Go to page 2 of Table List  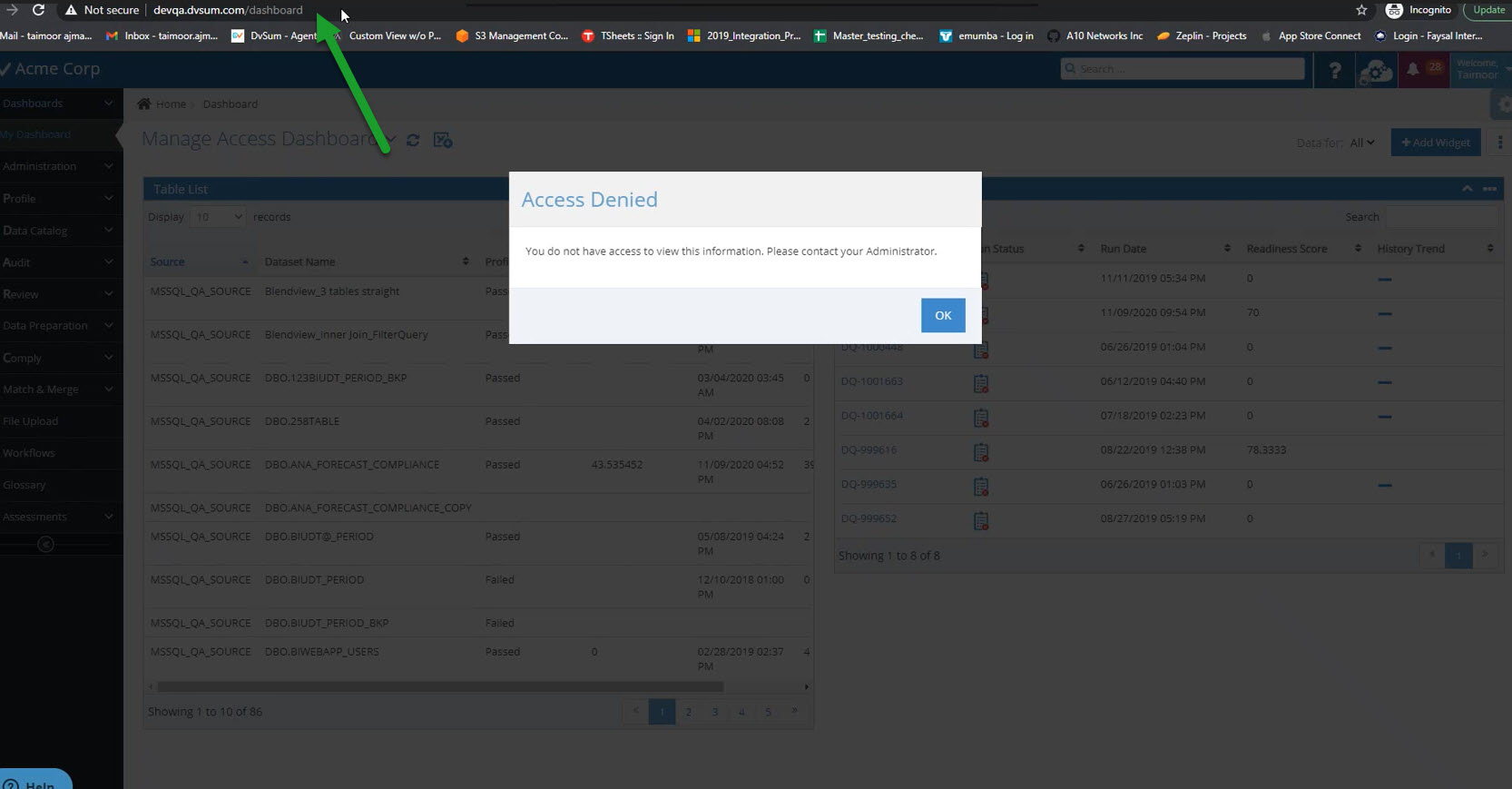coord(688,712)
